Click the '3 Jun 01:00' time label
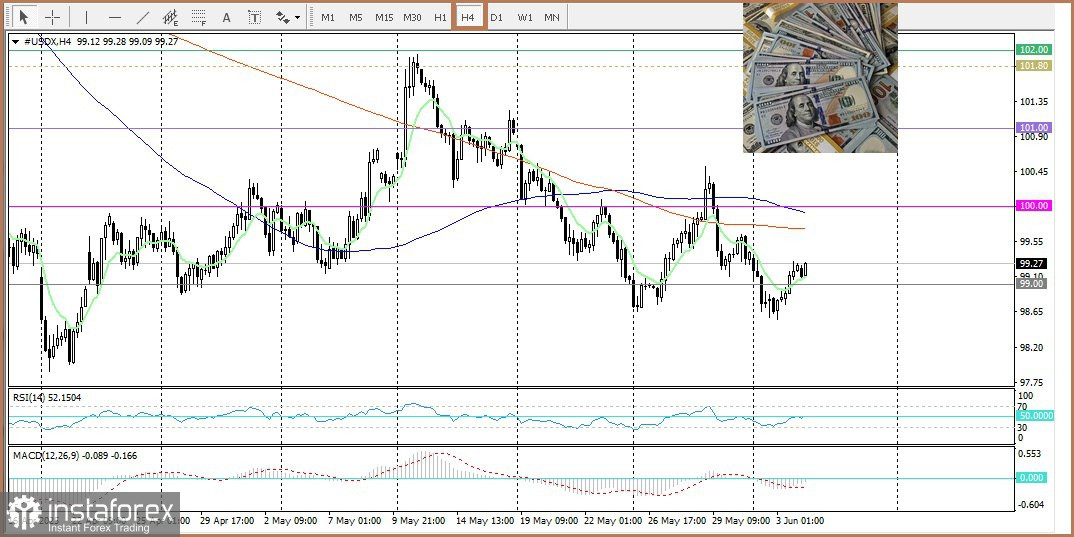This screenshot has width=1074, height=537. [x=800, y=521]
